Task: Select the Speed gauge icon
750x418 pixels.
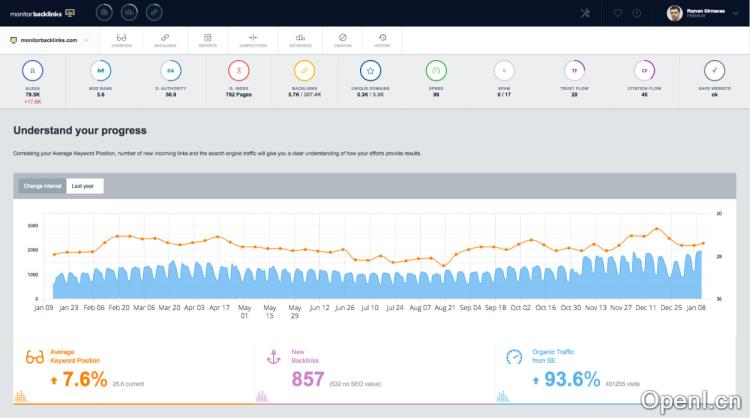Action: pos(435,71)
